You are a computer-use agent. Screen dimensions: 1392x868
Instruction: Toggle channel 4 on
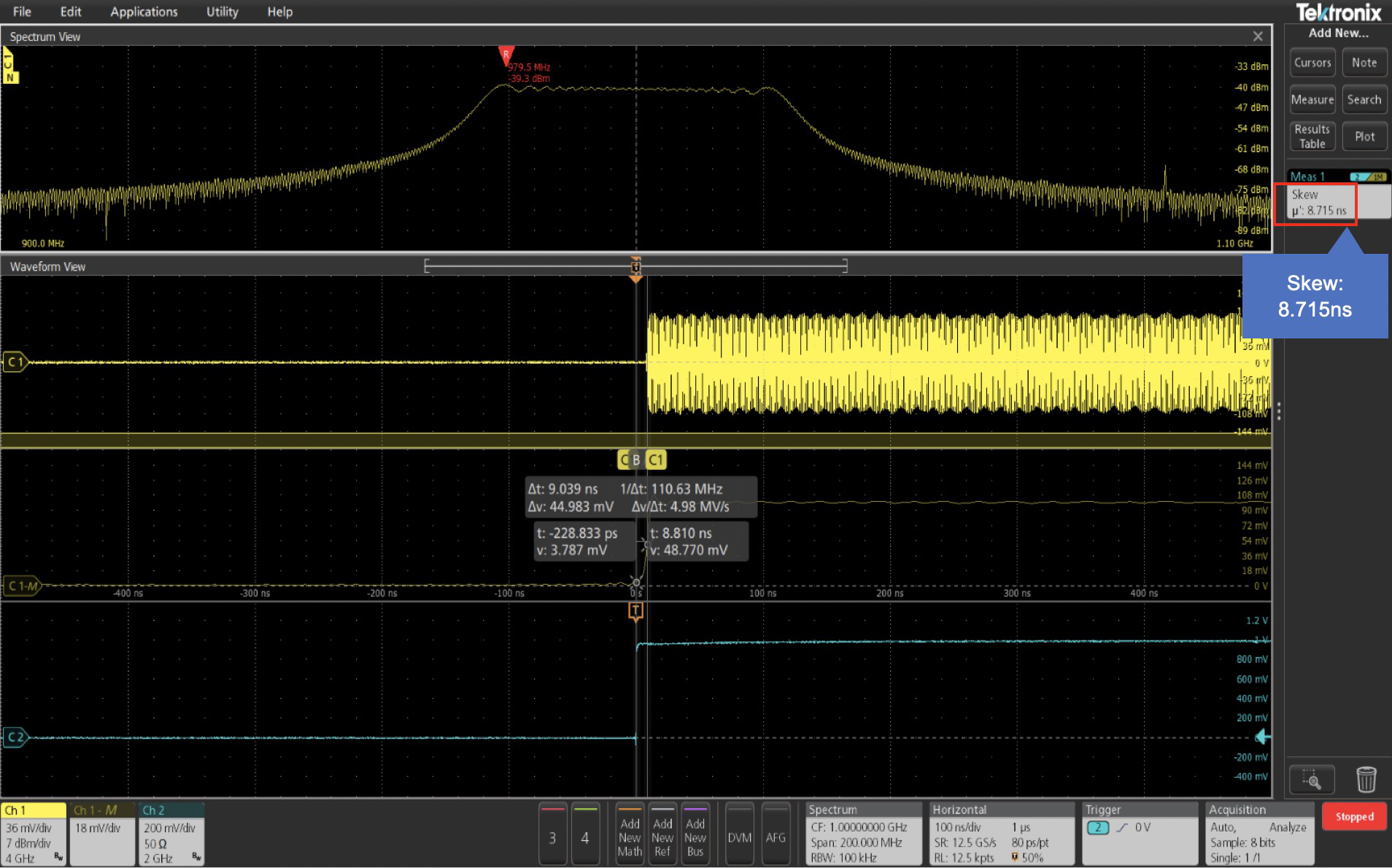[x=584, y=835]
